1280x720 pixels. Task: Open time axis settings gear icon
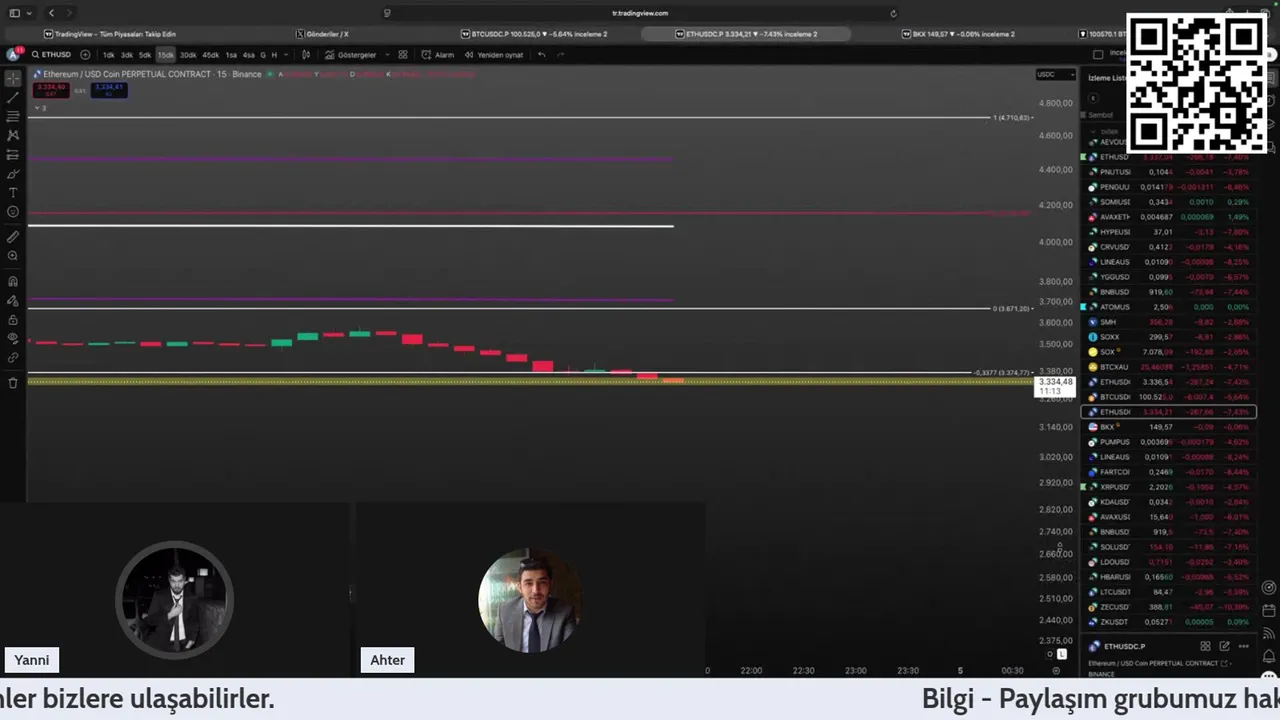click(1056, 671)
